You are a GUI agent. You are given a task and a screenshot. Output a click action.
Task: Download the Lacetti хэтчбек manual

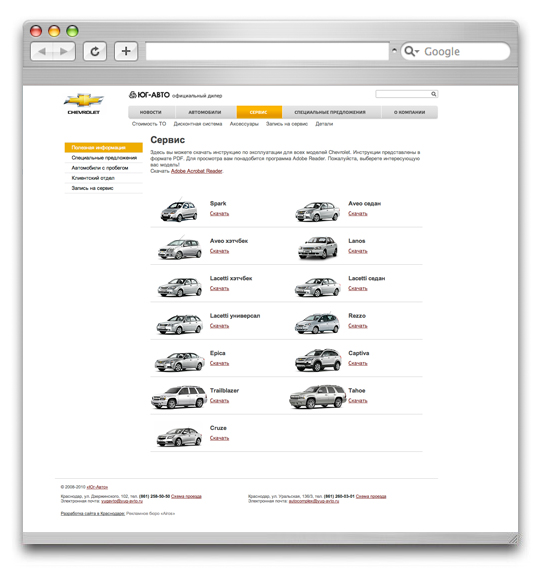pyautogui.click(x=219, y=289)
